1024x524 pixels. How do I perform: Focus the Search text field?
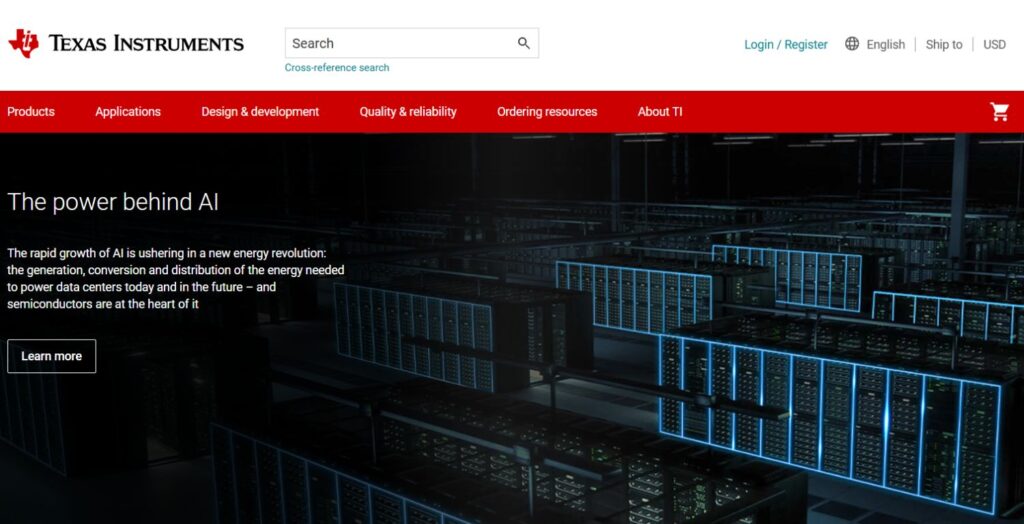pyautogui.click(x=400, y=43)
